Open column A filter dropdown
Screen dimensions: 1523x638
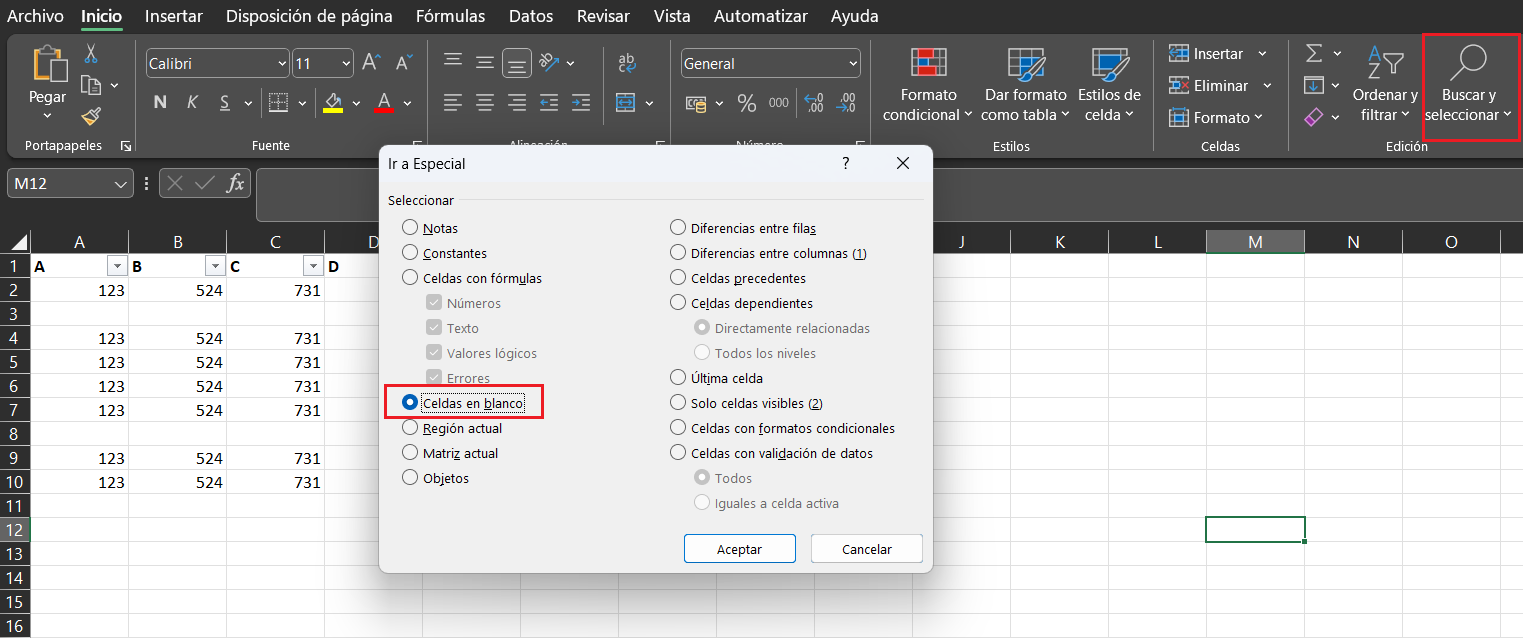(x=117, y=265)
